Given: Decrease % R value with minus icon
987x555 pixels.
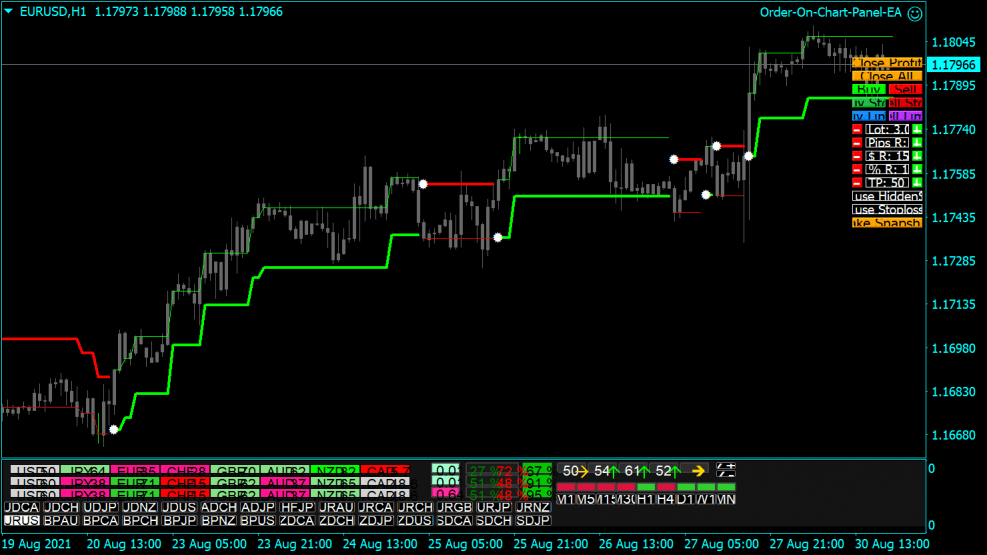Looking at the screenshot, I should [x=857, y=169].
